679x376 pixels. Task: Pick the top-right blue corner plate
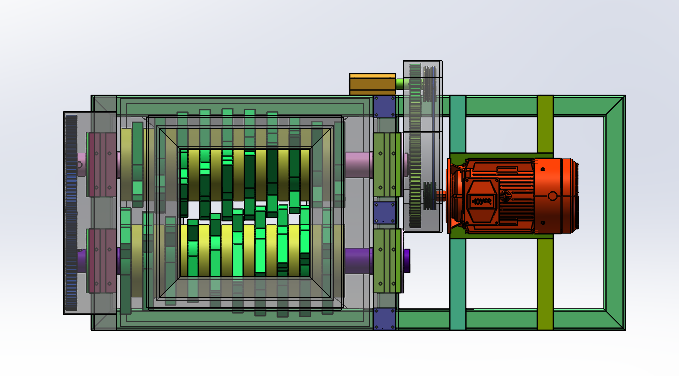[x=385, y=107]
